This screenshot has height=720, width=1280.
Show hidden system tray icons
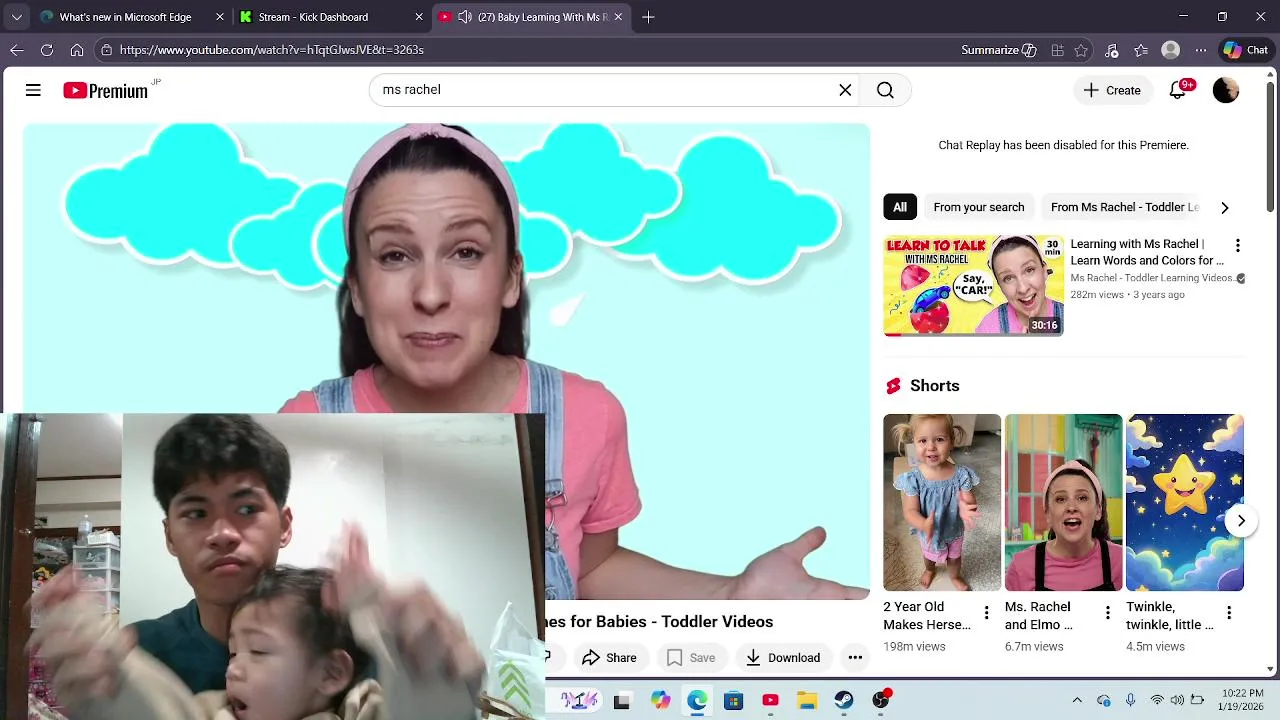click(1077, 701)
